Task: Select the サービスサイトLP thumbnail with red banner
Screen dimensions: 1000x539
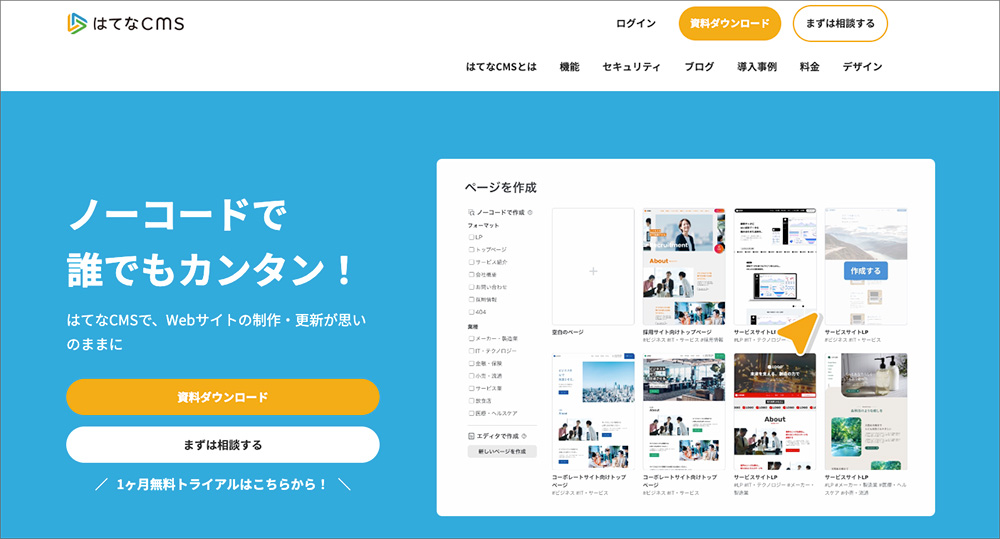Action: [x=775, y=411]
